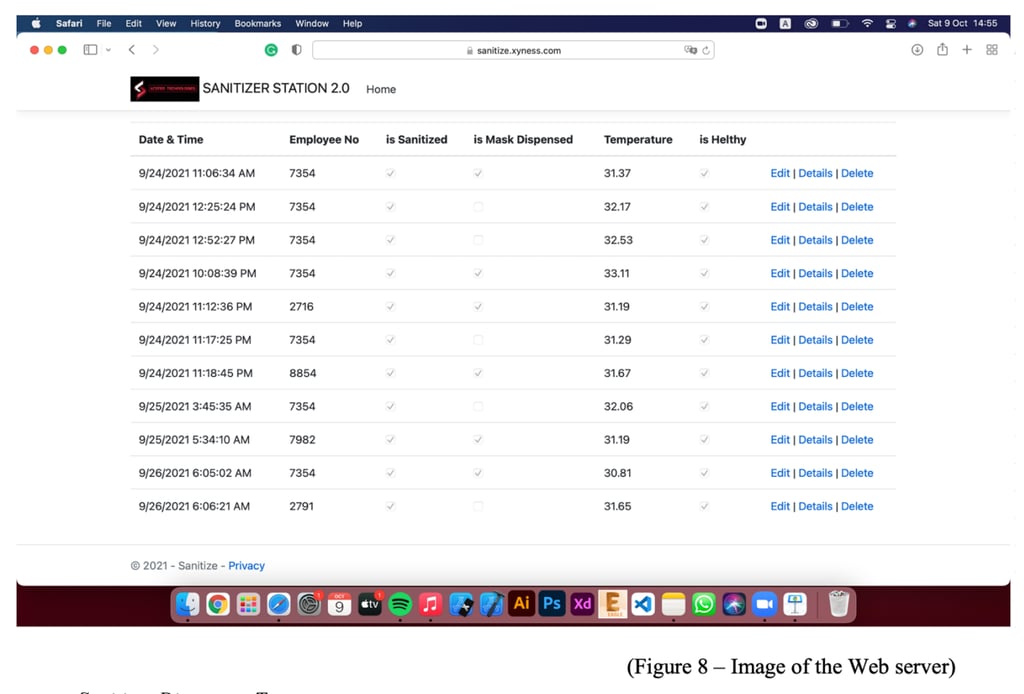Click the Safari back arrow
This screenshot has width=1024, height=694.
tap(132, 50)
